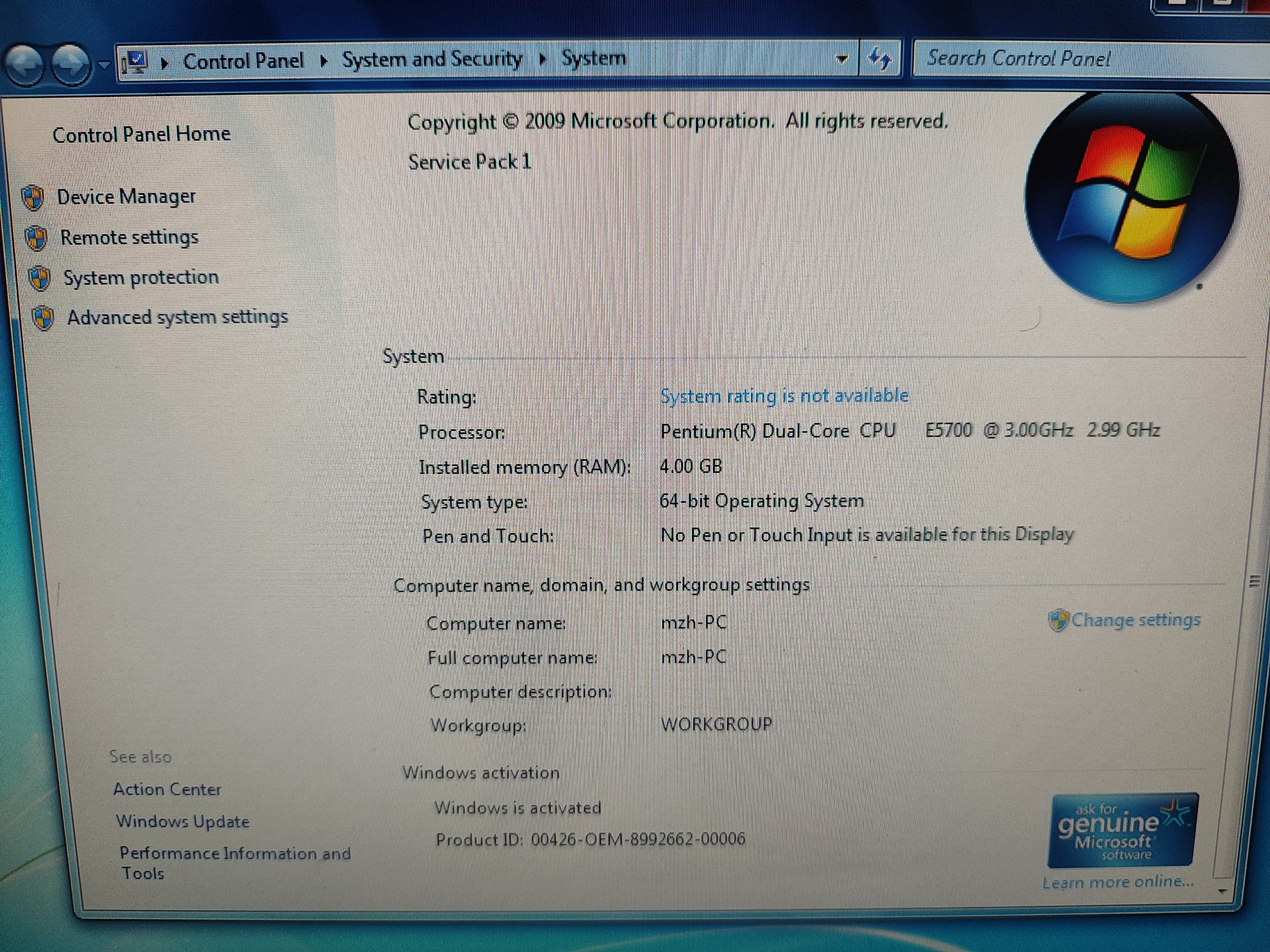The width and height of the screenshot is (1270, 952).
Task: Click the scroll down arrow on scrollbar
Action: click(x=1222, y=891)
